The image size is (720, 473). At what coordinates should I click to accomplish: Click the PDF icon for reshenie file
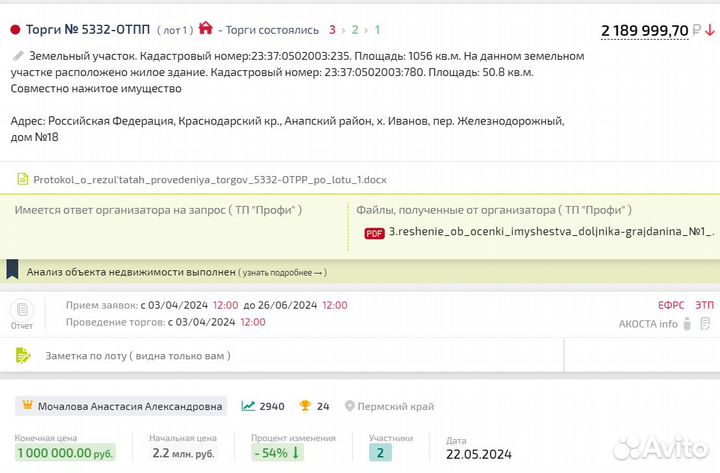[x=375, y=233]
